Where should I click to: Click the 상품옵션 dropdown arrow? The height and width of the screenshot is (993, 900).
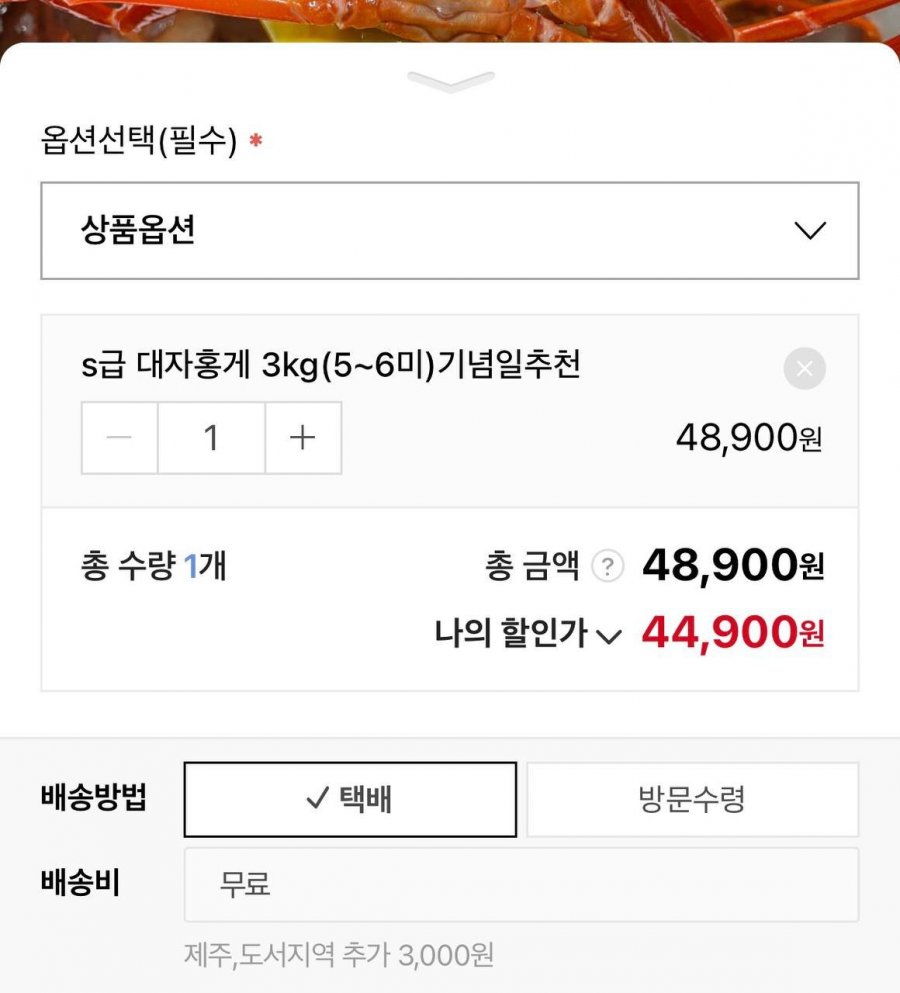pyautogui.click(x=809, y=231)
